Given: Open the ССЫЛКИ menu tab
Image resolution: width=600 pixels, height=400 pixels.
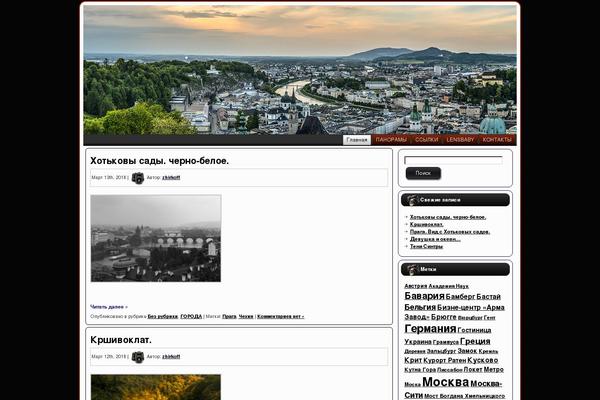Looking at the screenshot, I should coord(426,140).
